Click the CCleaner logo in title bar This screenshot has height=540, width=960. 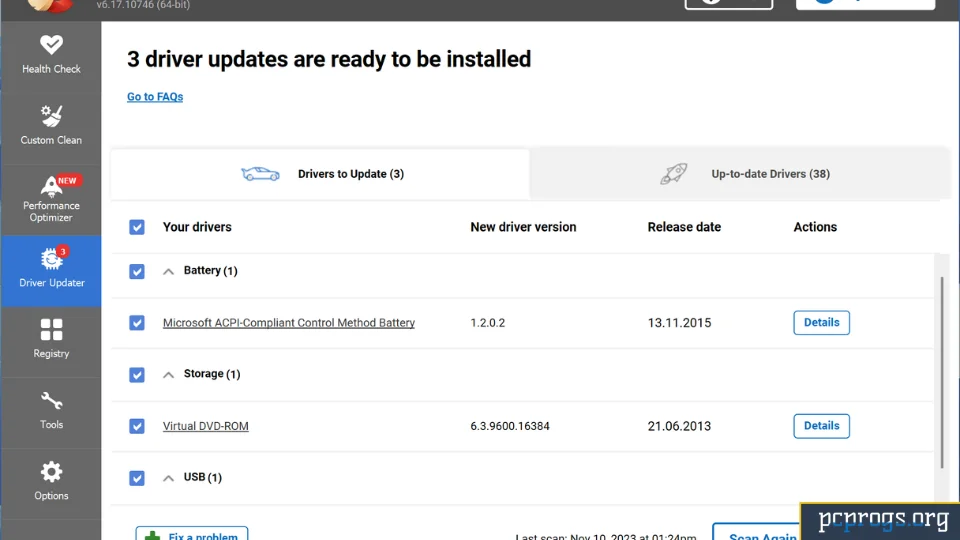(50, 6)
